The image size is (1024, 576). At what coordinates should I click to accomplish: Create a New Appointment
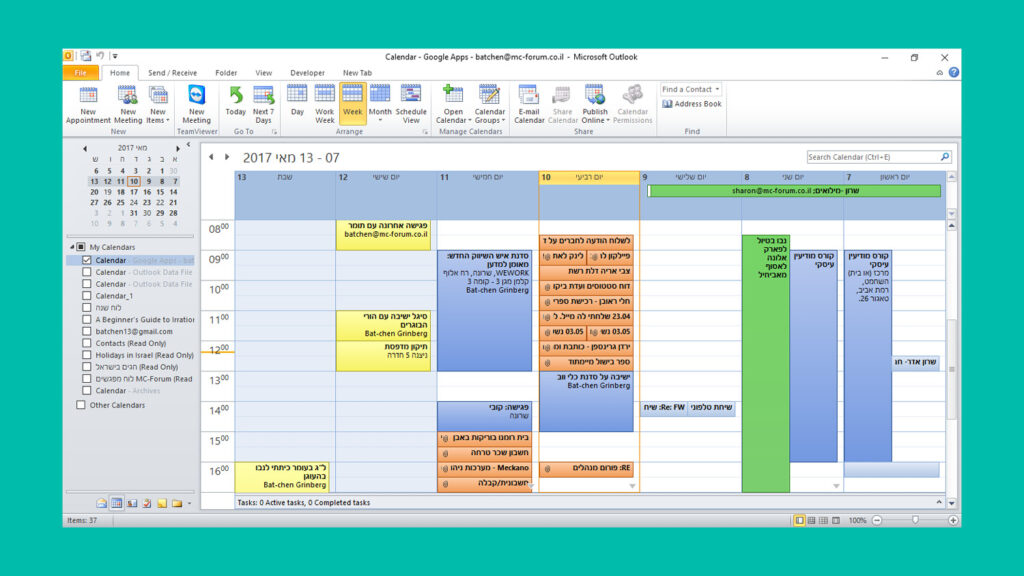88,103
